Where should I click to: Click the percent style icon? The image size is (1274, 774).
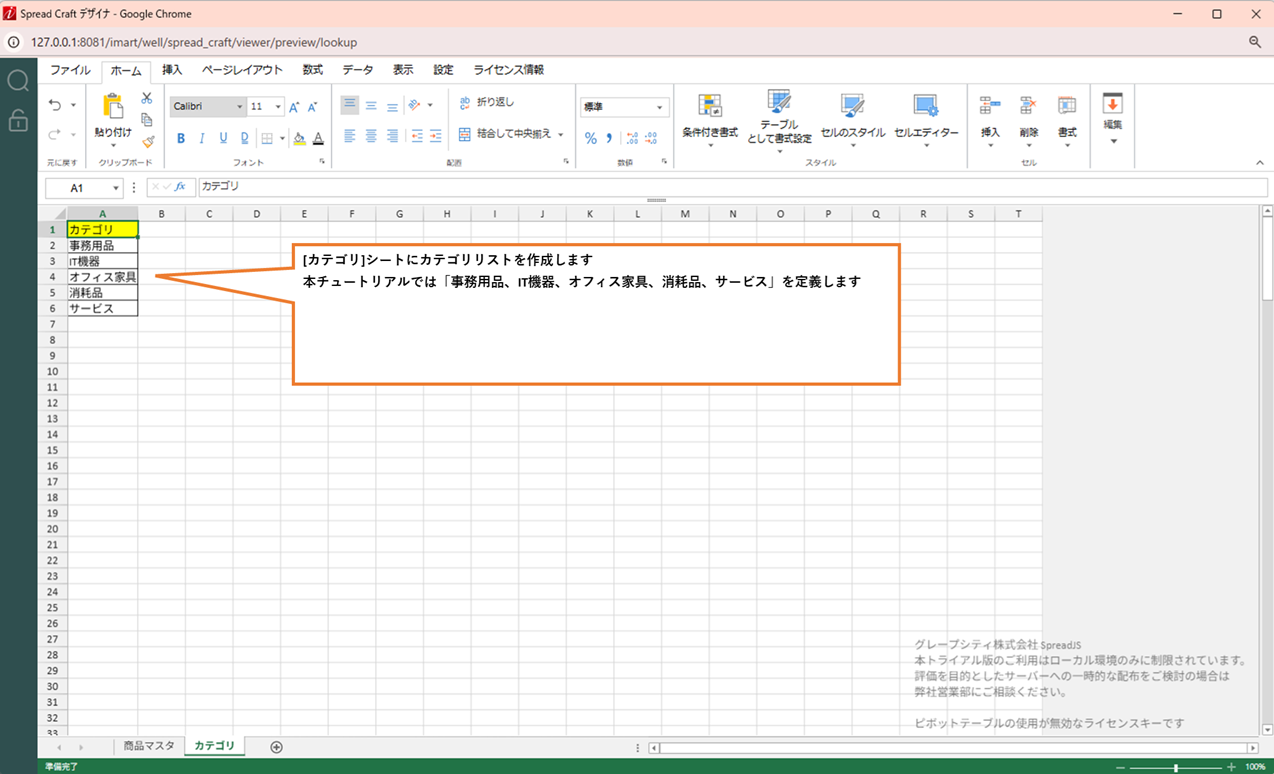point(590,138)
